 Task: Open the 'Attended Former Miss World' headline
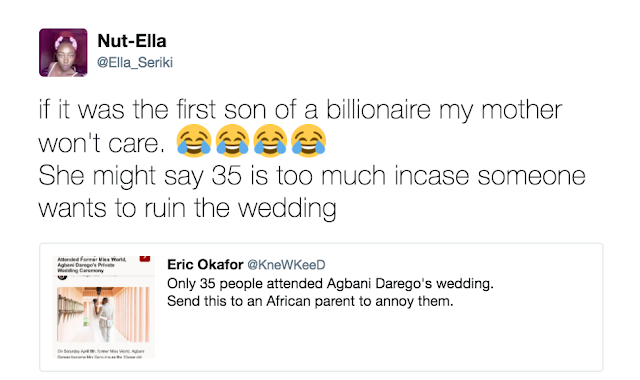(92, 265)
